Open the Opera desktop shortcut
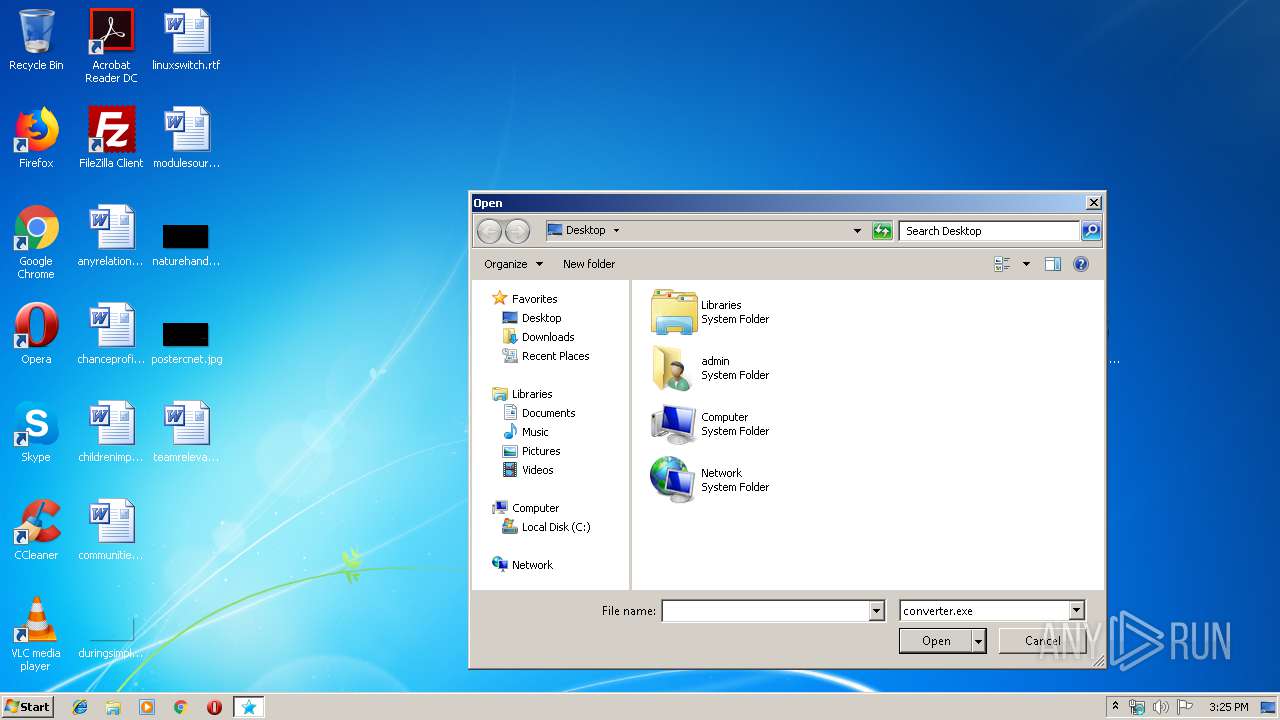The image size is (1280, 720). click(x=36, y=334)
